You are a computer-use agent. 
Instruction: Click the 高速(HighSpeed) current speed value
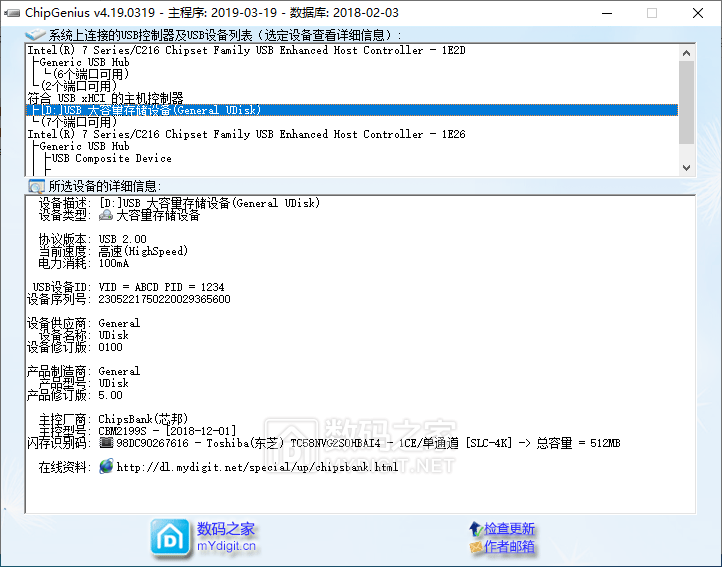click(143, 251)
